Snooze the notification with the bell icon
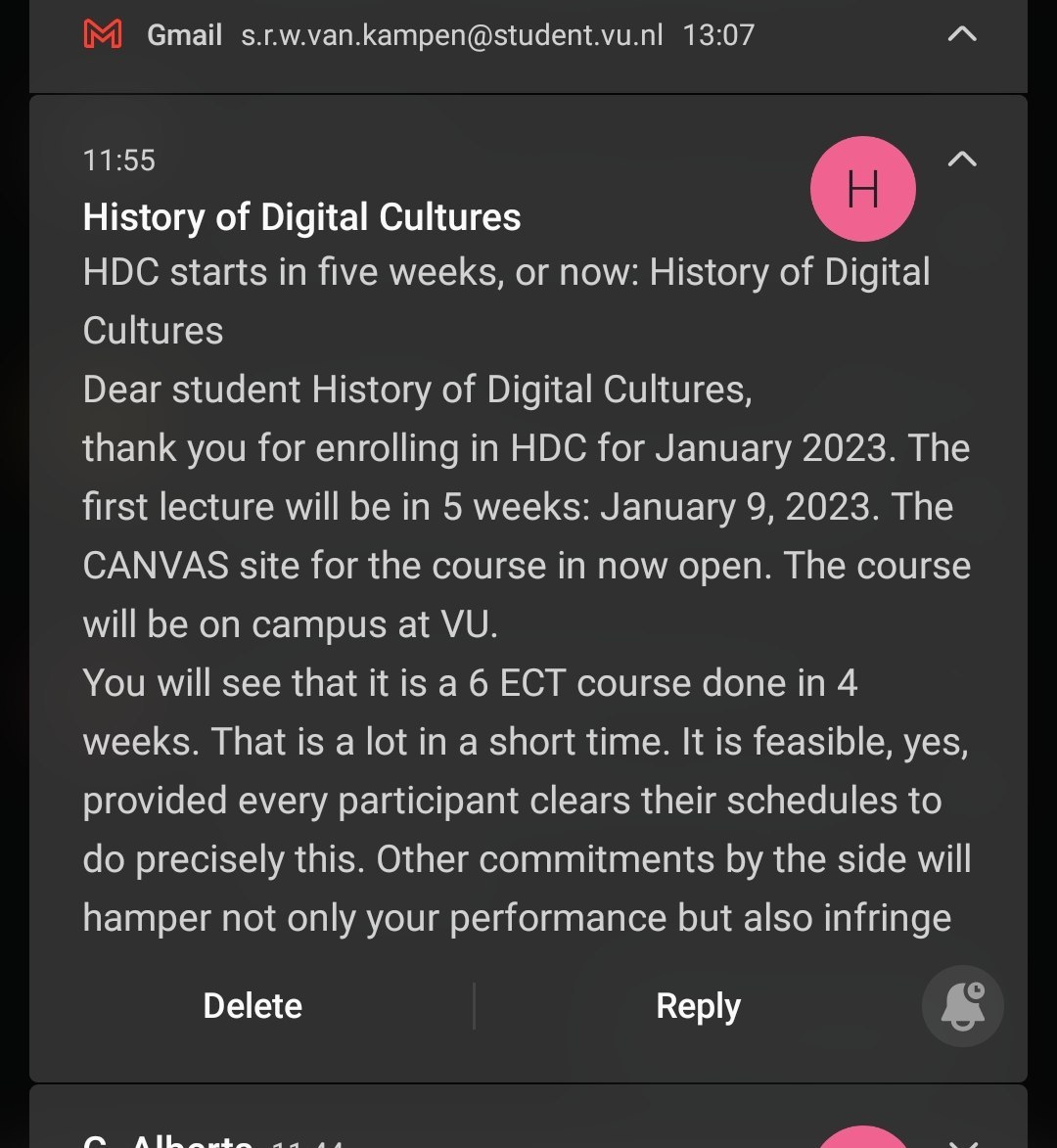The width and height of the screenshot is (1057, 1148). 962,1006
